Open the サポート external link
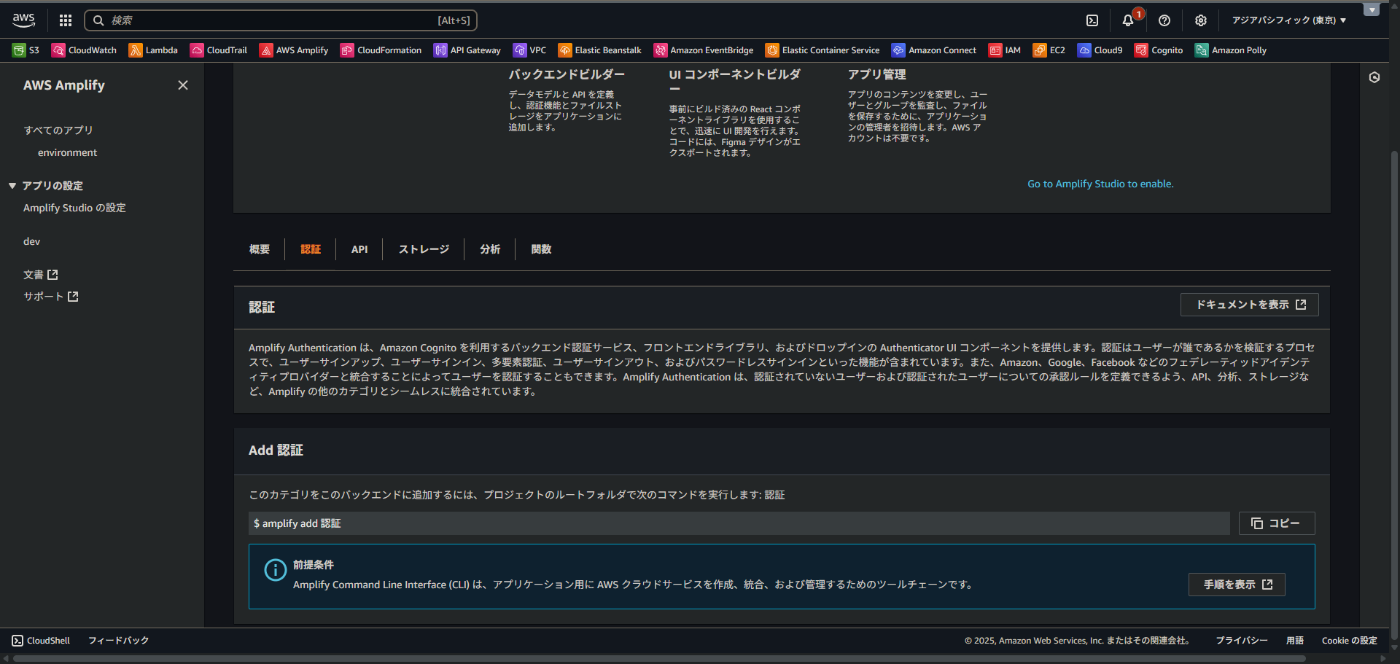This screenshot has height=664, width=1400. tap(51, 297)
